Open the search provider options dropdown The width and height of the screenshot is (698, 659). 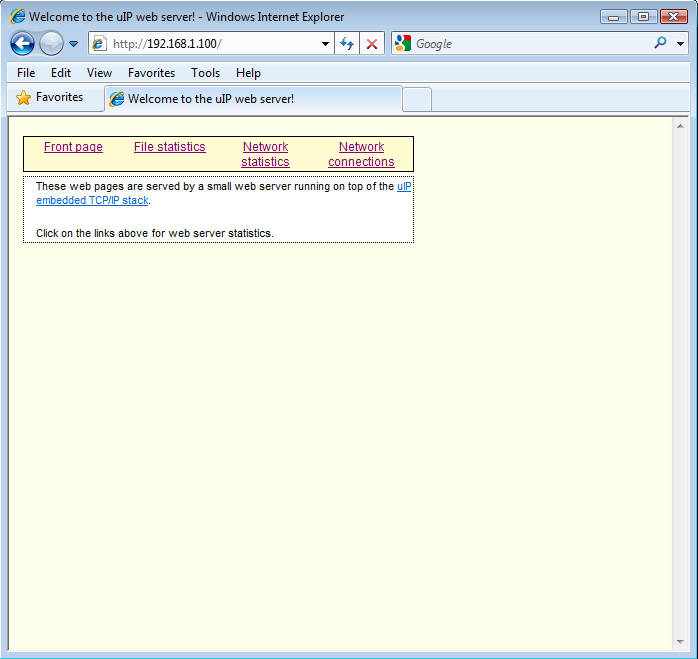click(x=681, y=44)
